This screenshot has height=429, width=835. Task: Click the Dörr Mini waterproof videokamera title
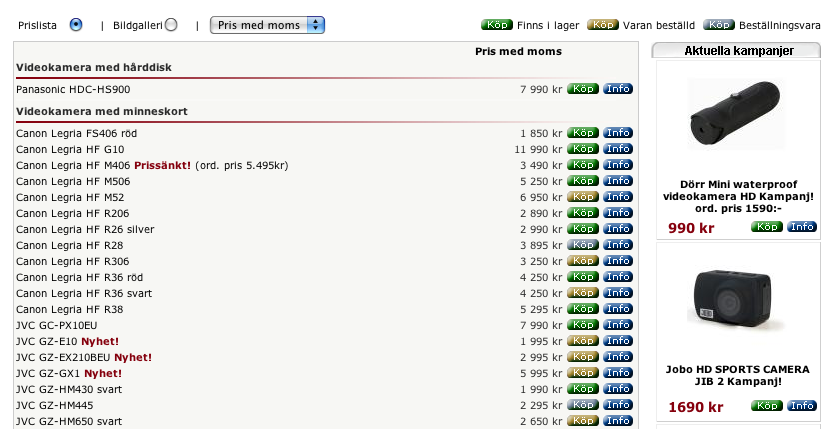pyautogui.click(x=738, y=196)
